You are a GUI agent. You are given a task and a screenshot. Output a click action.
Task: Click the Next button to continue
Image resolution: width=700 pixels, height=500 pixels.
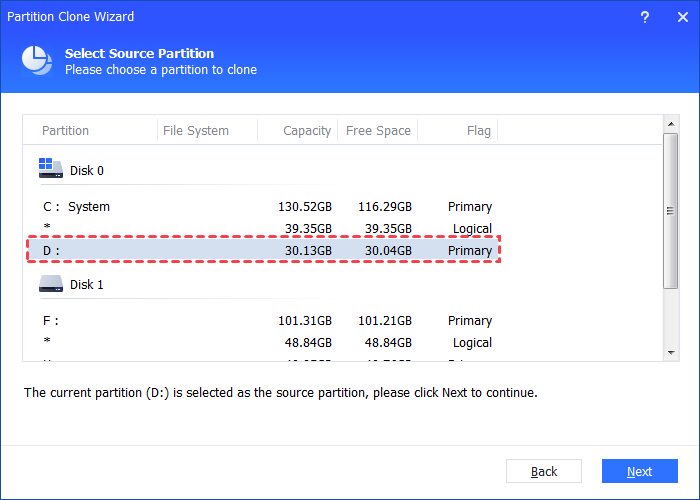(x=639, y=471)
